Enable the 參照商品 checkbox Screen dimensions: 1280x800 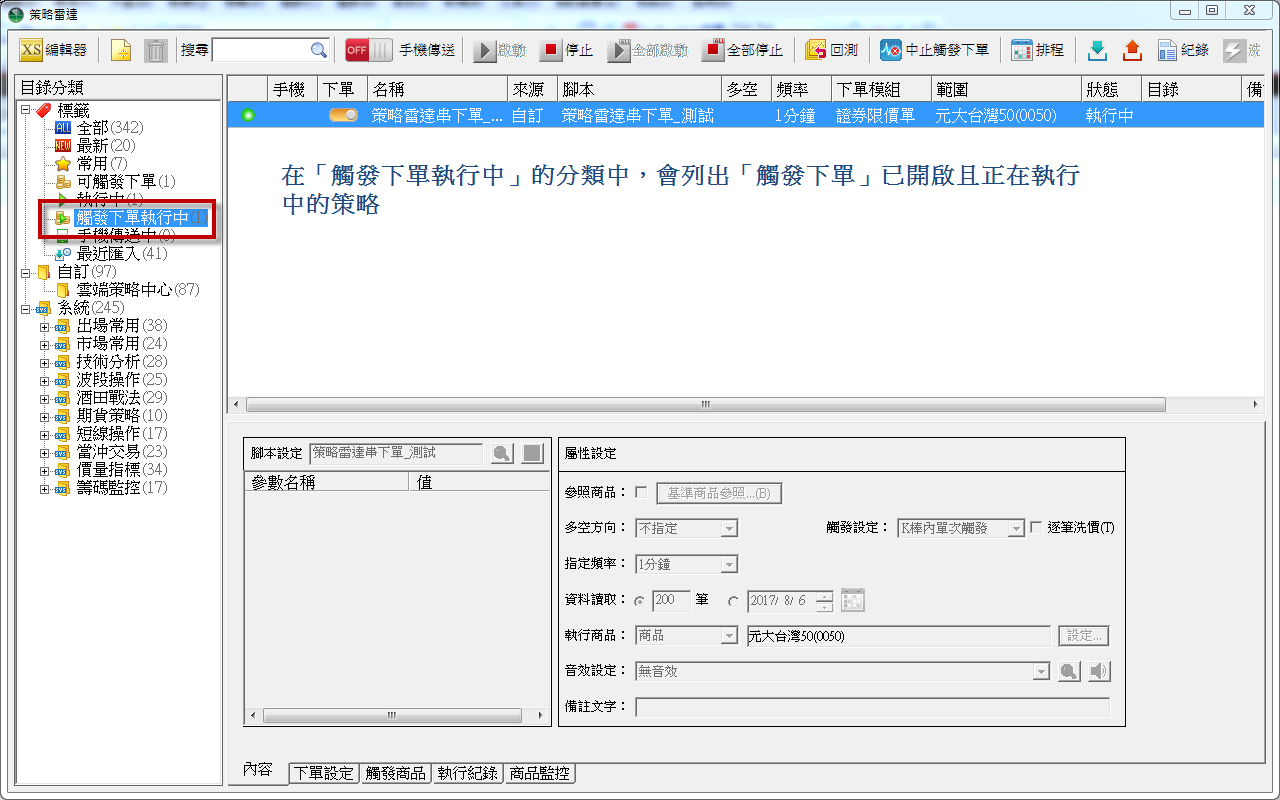pyautogui.click(x=641, y=492)
